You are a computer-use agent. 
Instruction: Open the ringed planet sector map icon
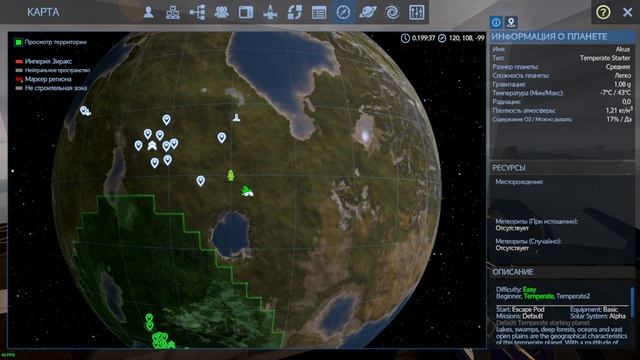(368, 12)
